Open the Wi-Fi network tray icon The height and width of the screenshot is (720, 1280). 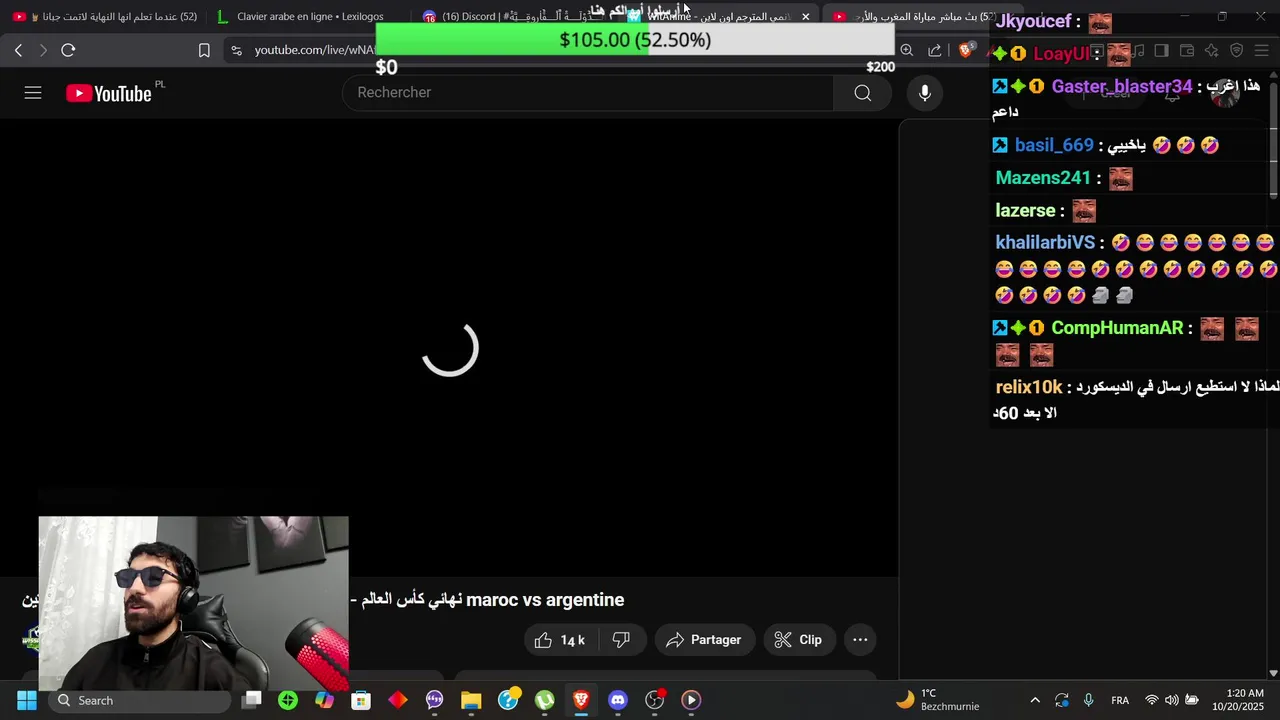point(1151,700)
